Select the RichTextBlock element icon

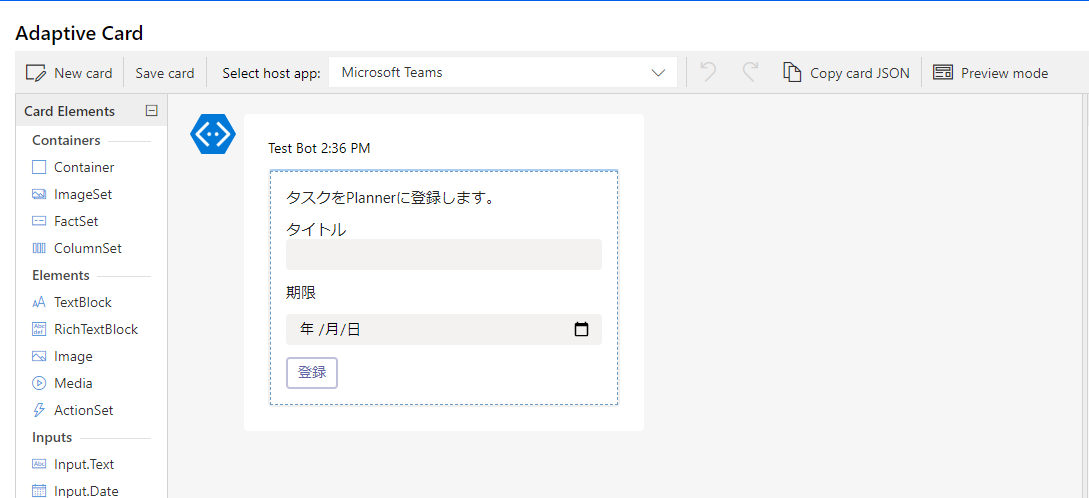[39, 329]
